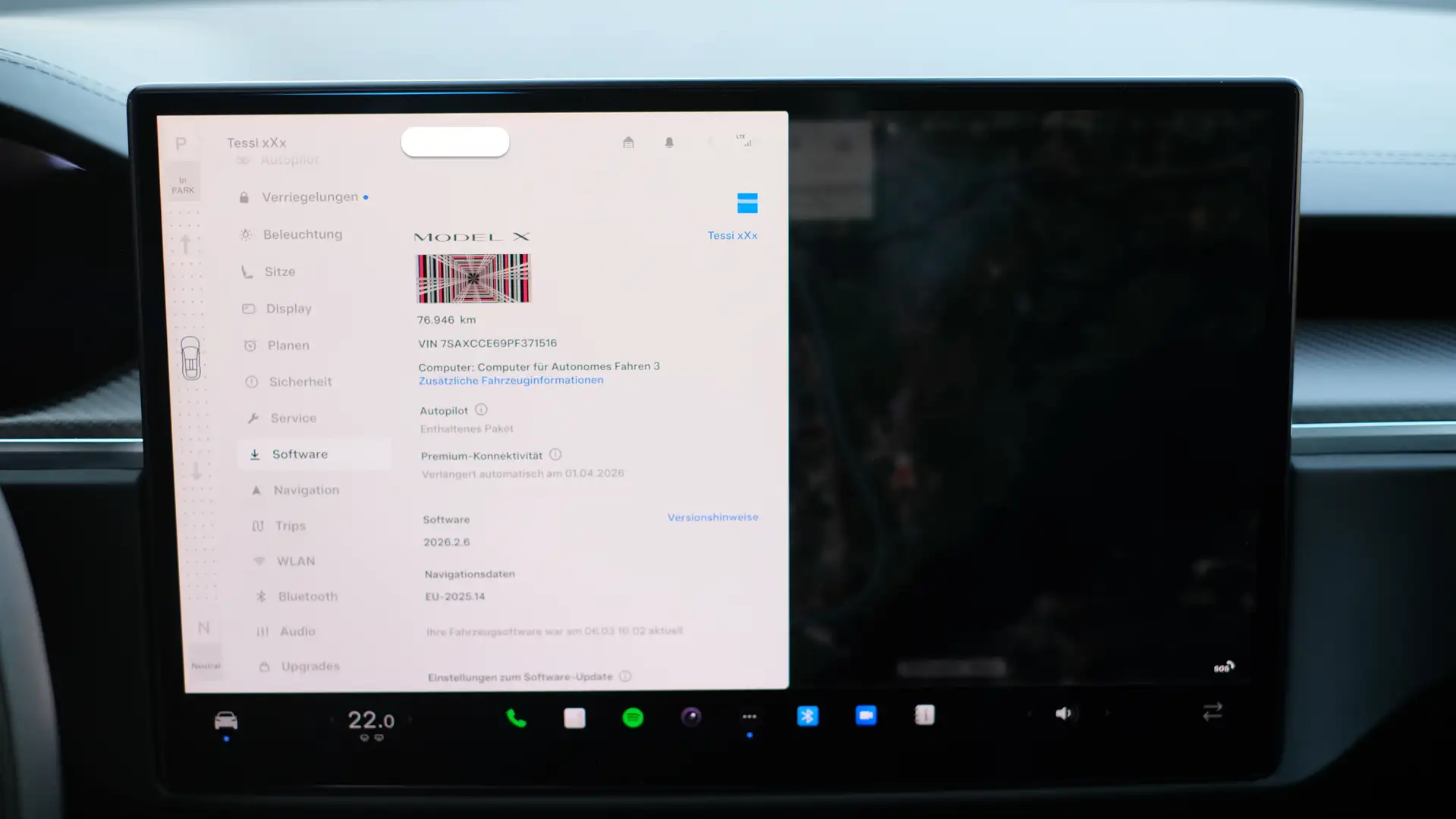Launch Spotify from the bottom bar
This screenshot has width=1456, height=819.
coord(633,717)
